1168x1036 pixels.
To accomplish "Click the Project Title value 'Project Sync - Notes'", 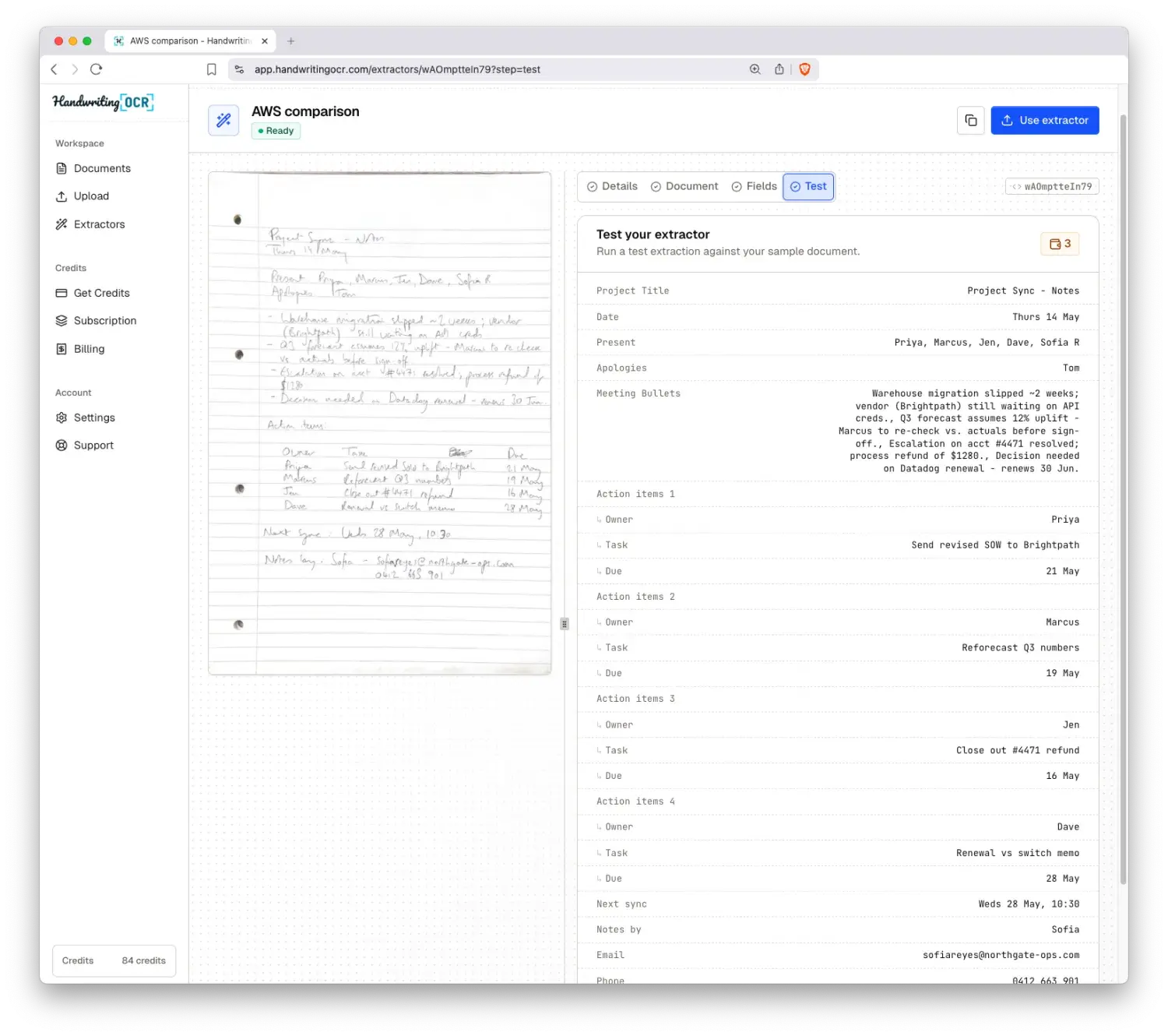I will pos(1023,291).
